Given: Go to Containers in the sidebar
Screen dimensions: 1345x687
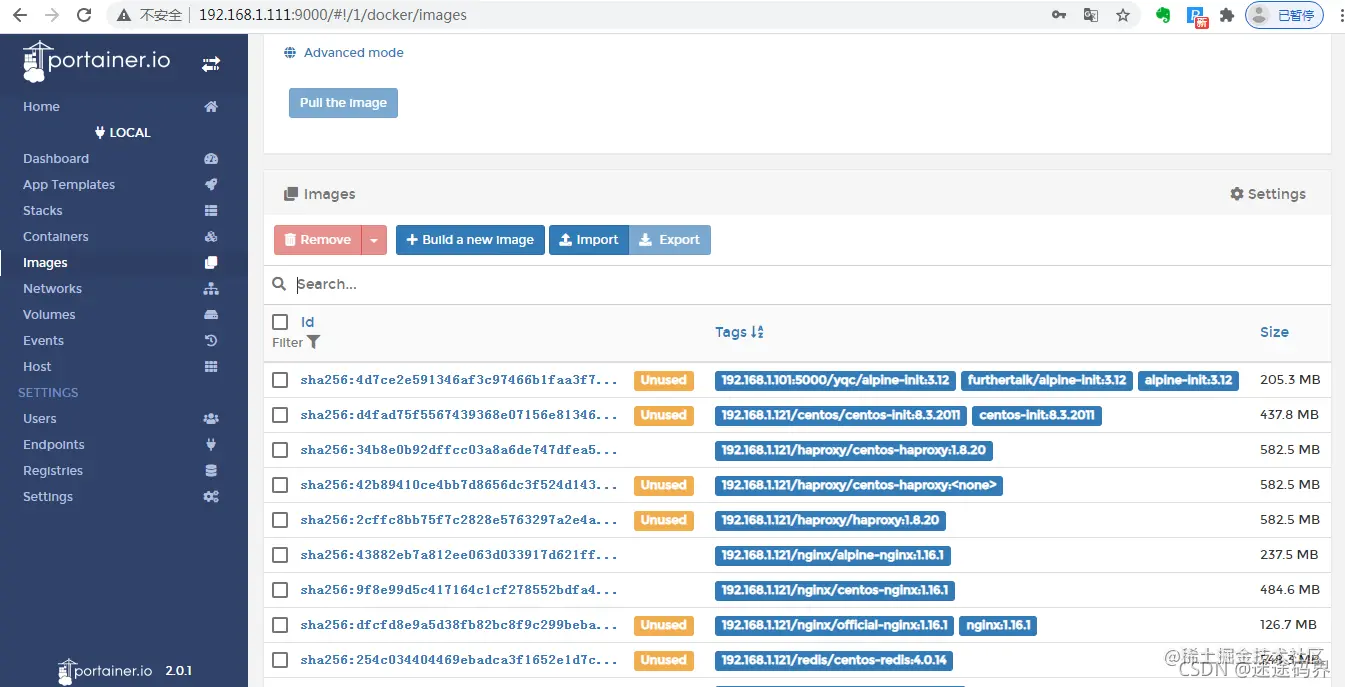Looking at the screenshot, I should click(56, 237).
